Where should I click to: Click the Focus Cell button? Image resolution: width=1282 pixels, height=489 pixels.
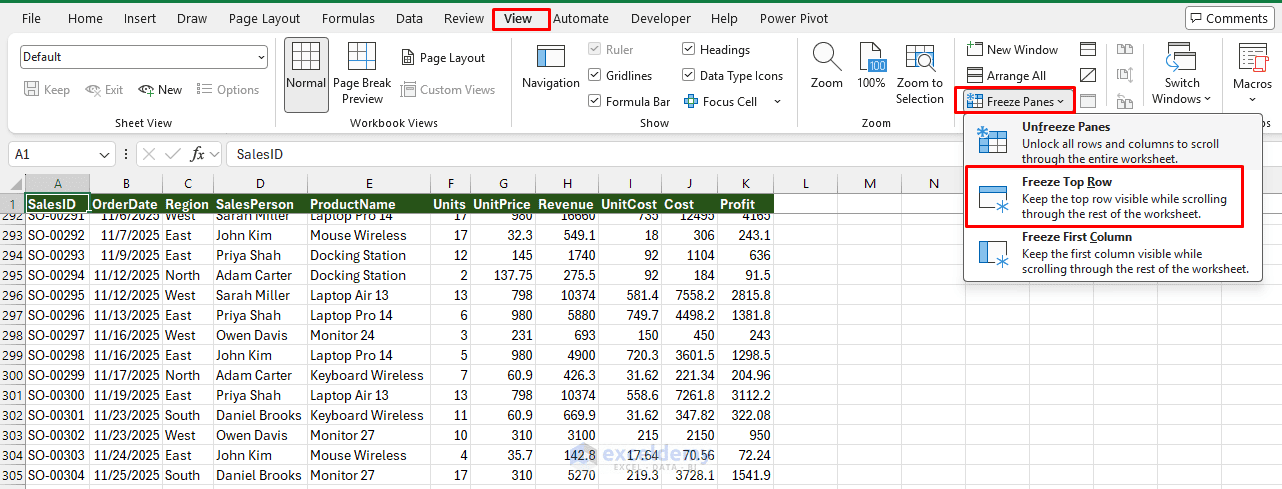720,102
